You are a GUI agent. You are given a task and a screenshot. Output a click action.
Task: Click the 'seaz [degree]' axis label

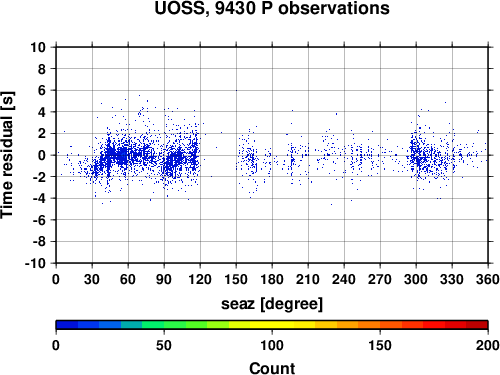pyautogui.click(x=272, y=304)
